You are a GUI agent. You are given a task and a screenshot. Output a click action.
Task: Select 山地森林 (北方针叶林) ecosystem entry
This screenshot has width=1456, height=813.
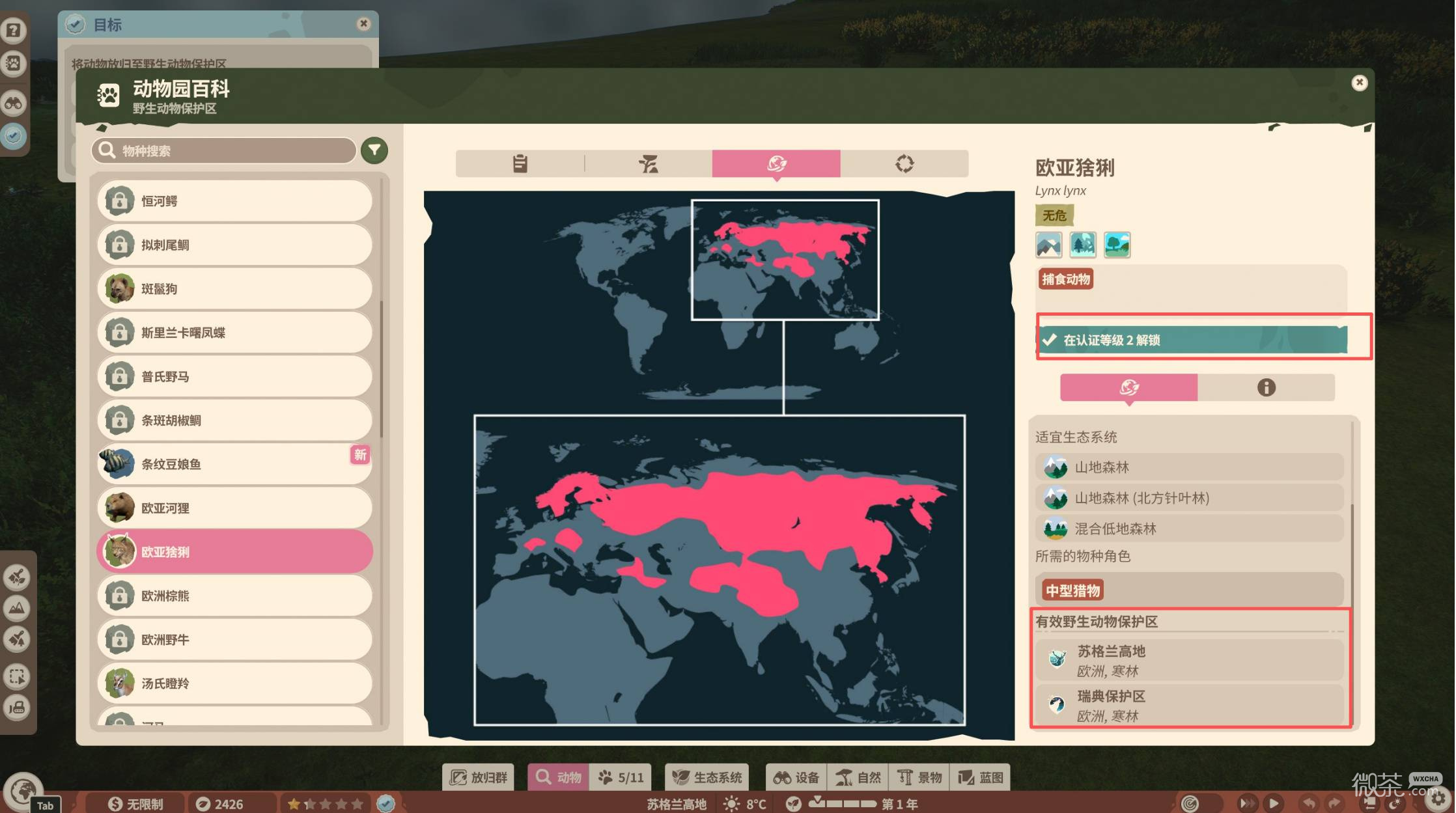tap(1189, 498)
